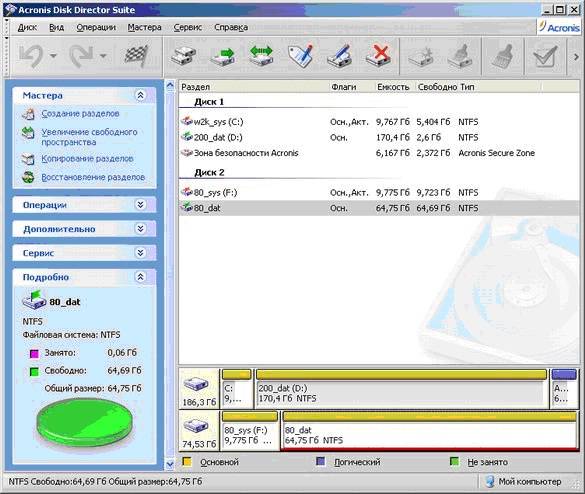This screenshot has width=585, height=494.
Task: Click the 74,53 Гб disk icon
Action: [x=196, y=426]
